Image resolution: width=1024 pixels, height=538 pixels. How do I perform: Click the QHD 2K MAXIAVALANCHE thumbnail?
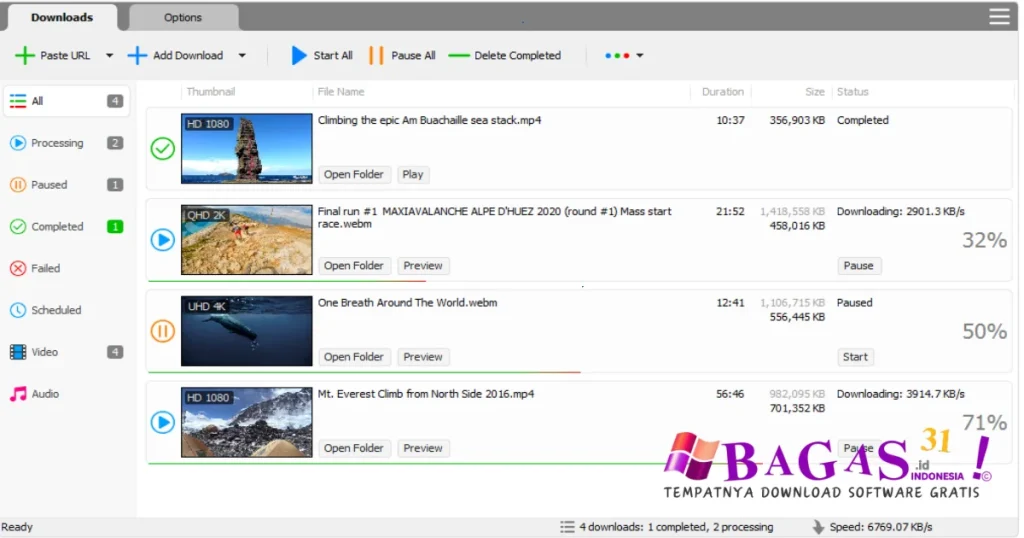[x=247, y=240]
